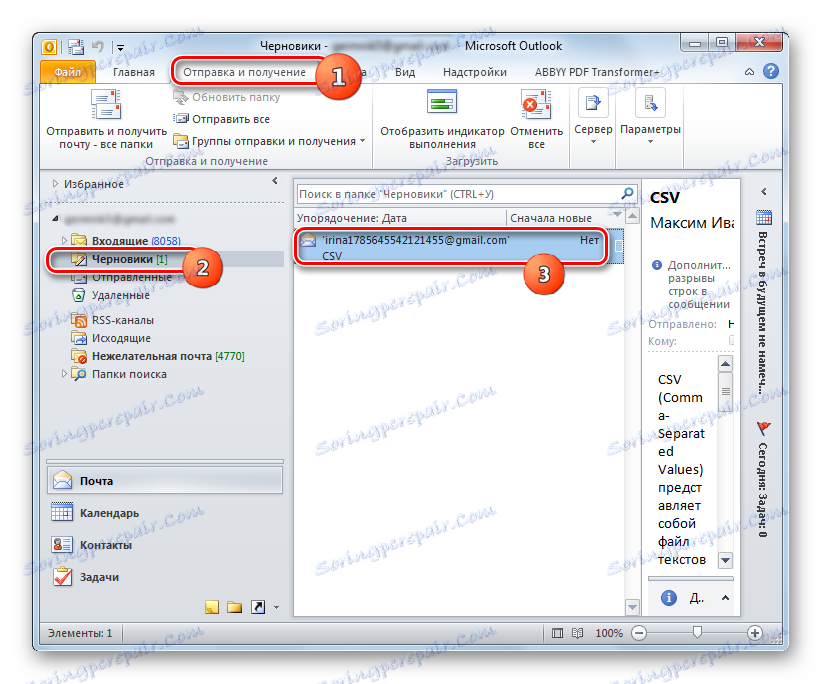
Task: Open Outlook Help question mark icon
Action: click(771, 71)
